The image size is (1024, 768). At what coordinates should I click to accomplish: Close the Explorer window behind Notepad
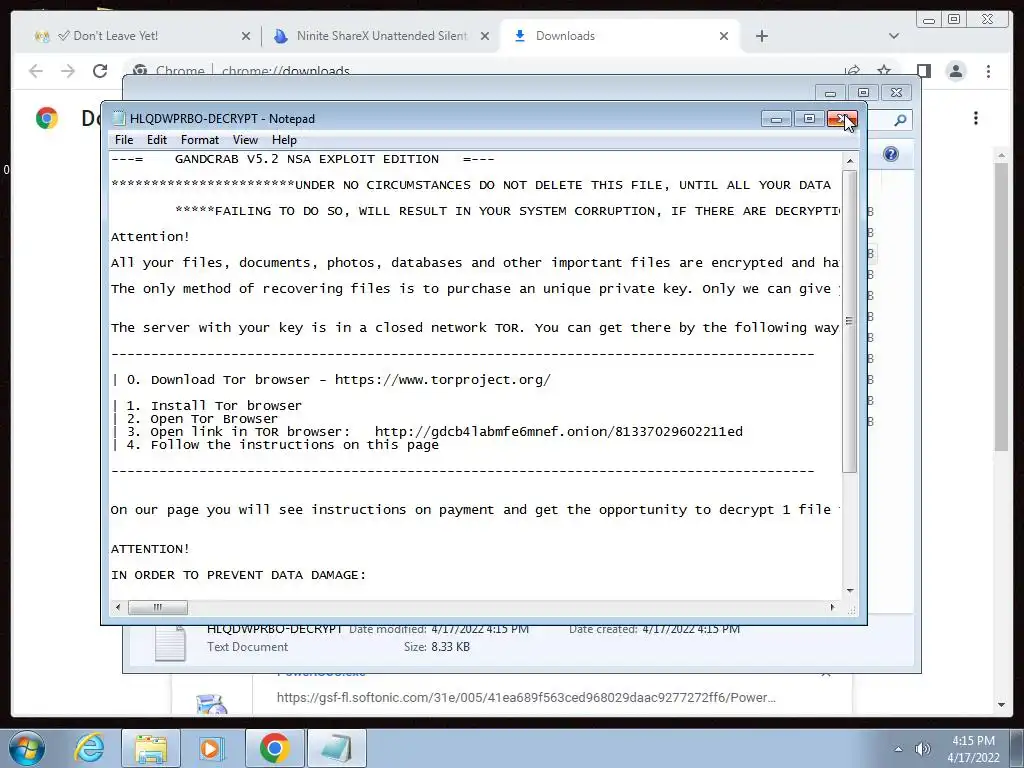pos(896,93)
